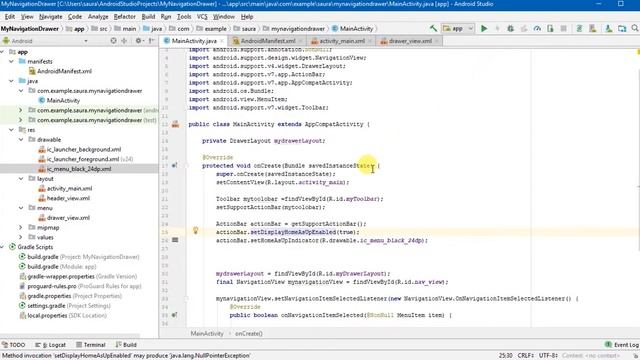The height and width of the screenshot is (360, 640).
Task: Collapse the Gradle Scripts node
Action: point(3,247)
